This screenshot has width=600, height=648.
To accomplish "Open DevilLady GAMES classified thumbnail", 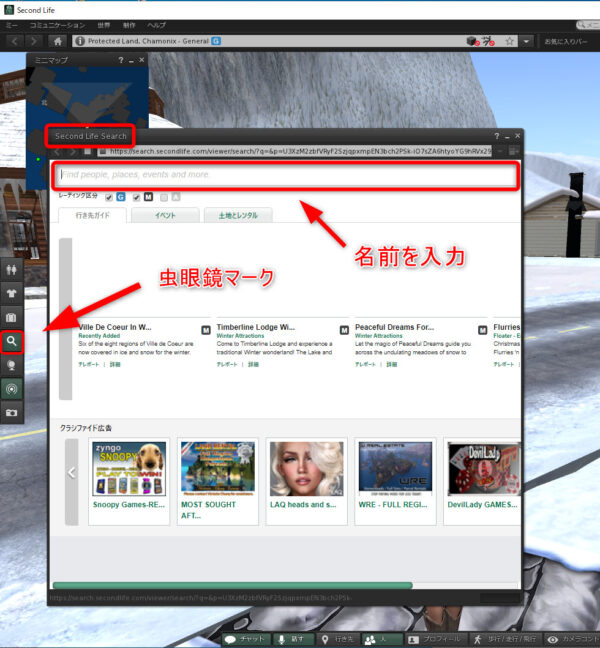I will [484, 469].
